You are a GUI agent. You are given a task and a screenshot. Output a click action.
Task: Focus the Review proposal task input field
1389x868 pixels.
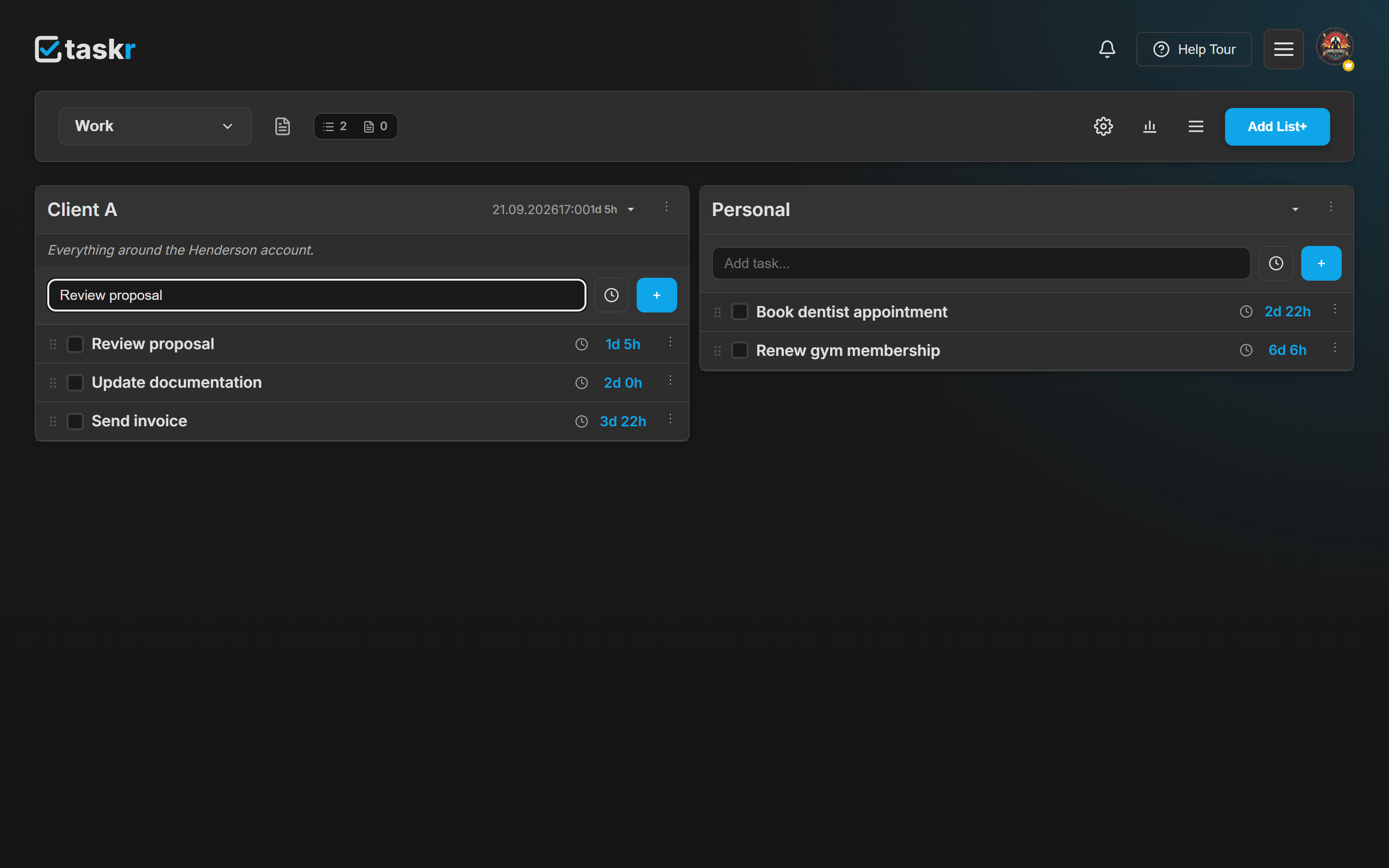point(317,295)
